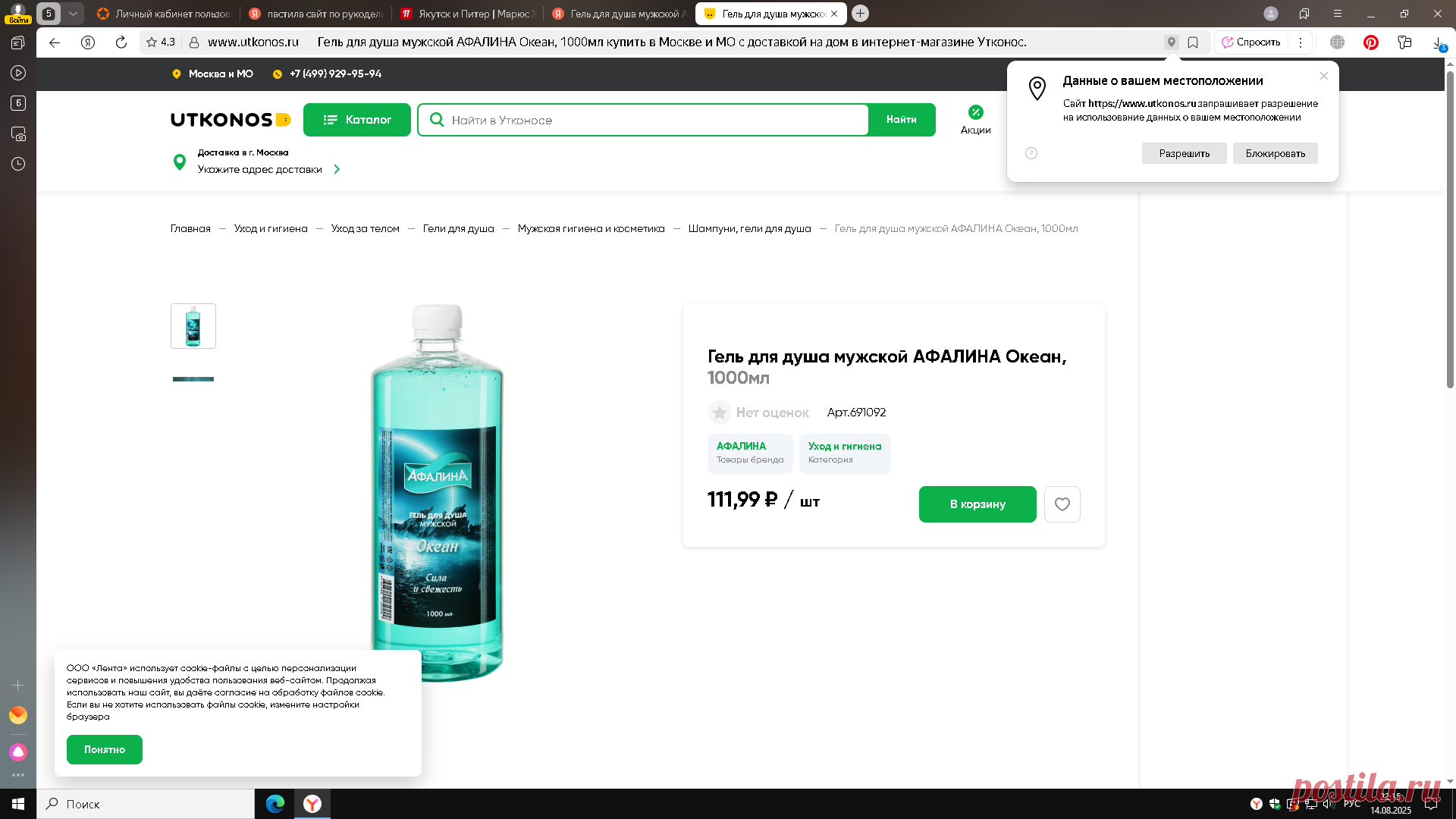Bookmark this page with the flag icon

pyautogui.click(x=1193, y=42)
